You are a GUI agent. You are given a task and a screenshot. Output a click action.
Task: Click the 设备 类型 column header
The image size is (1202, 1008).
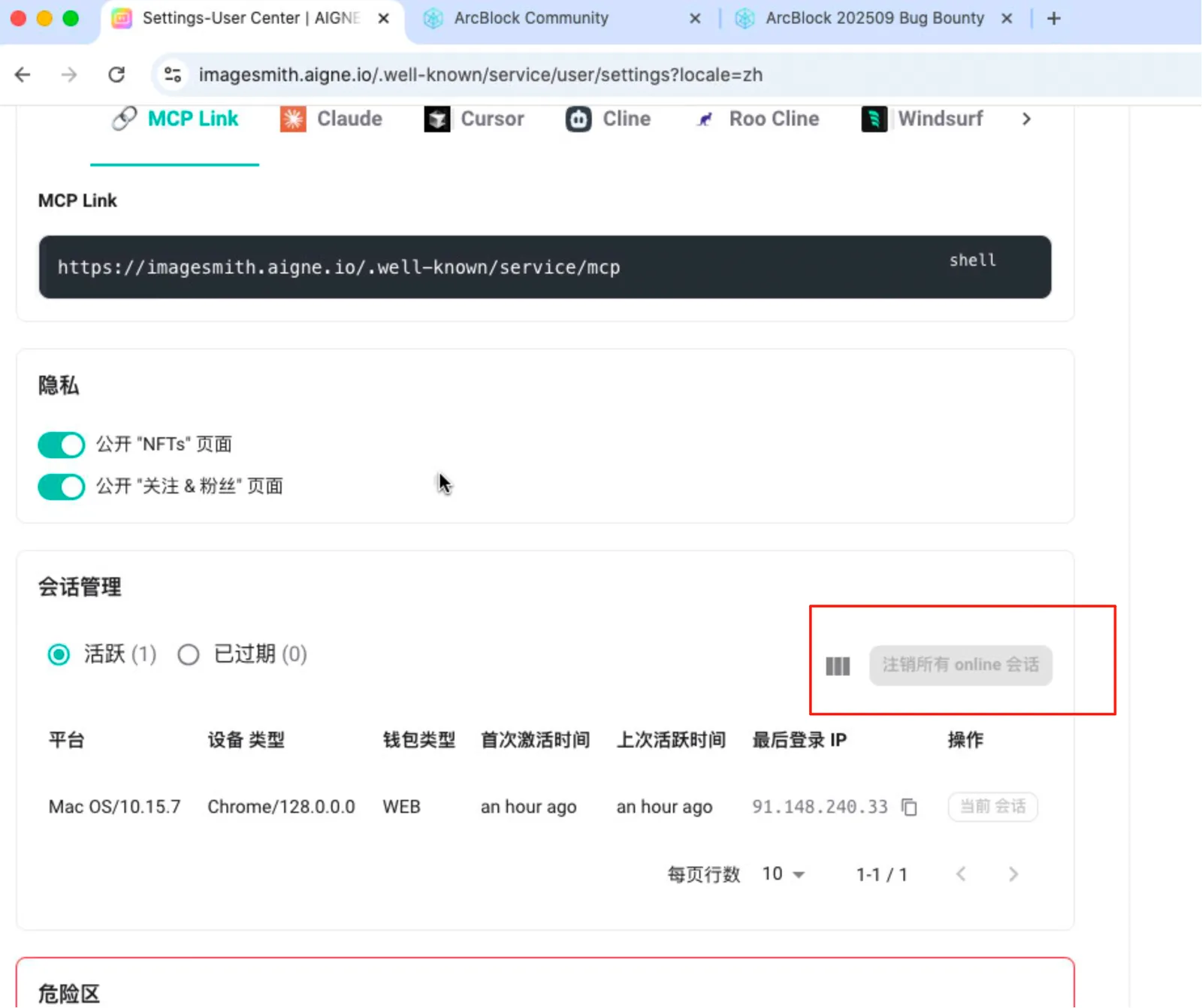pyautogui.click(x=246, y=740)
